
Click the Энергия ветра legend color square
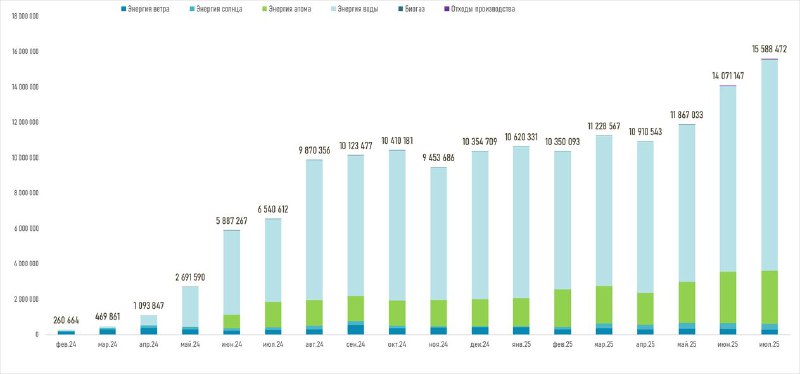[x=123, y=10]
